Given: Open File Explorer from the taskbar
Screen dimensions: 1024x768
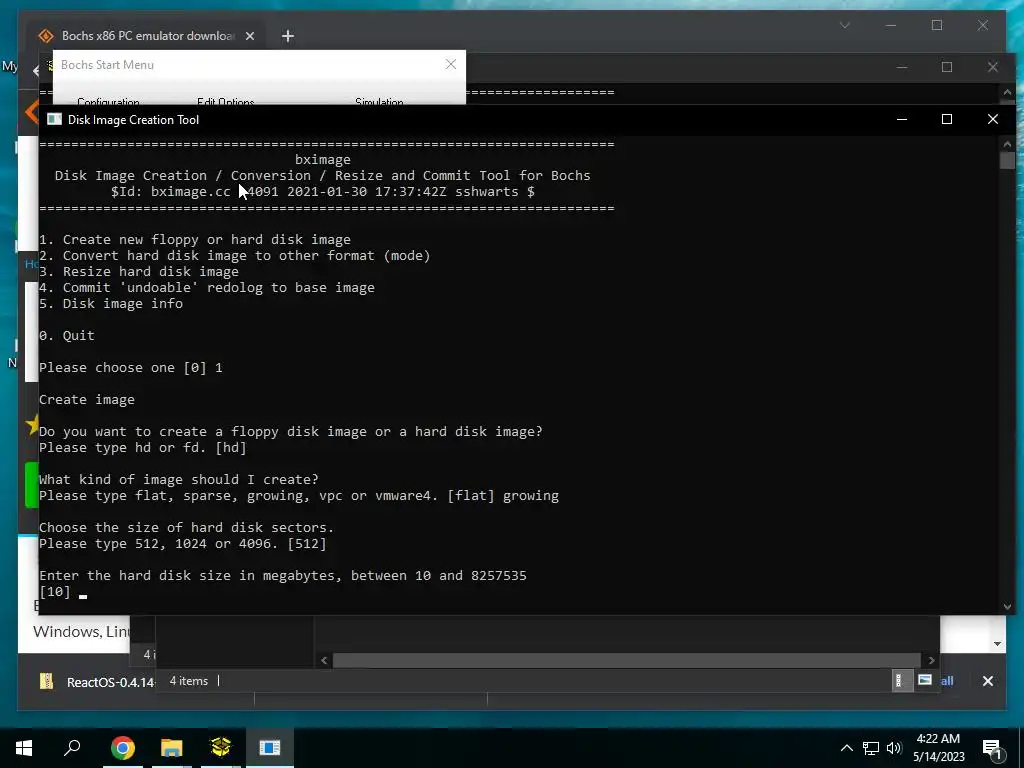Looking at the screenshot, I should (x=172, y=747).
